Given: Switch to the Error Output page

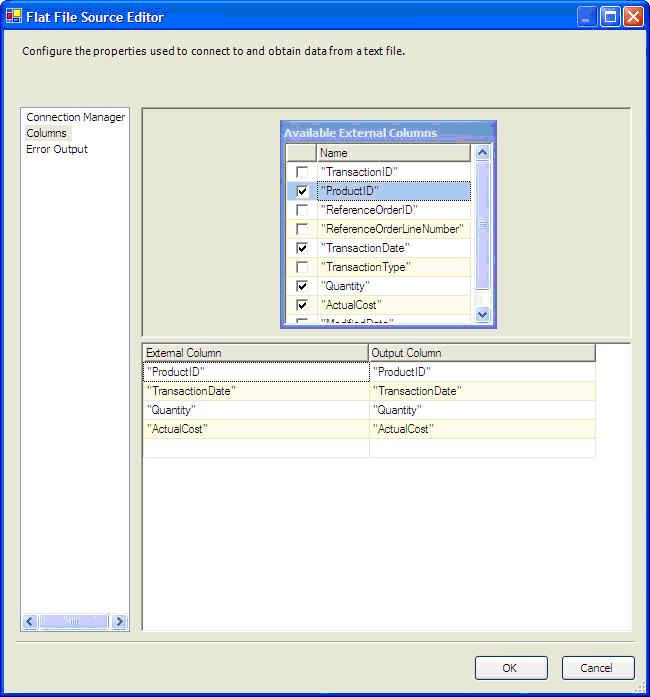Looking at the screenshot, I should pyautogui.click(x=57, y=149).
